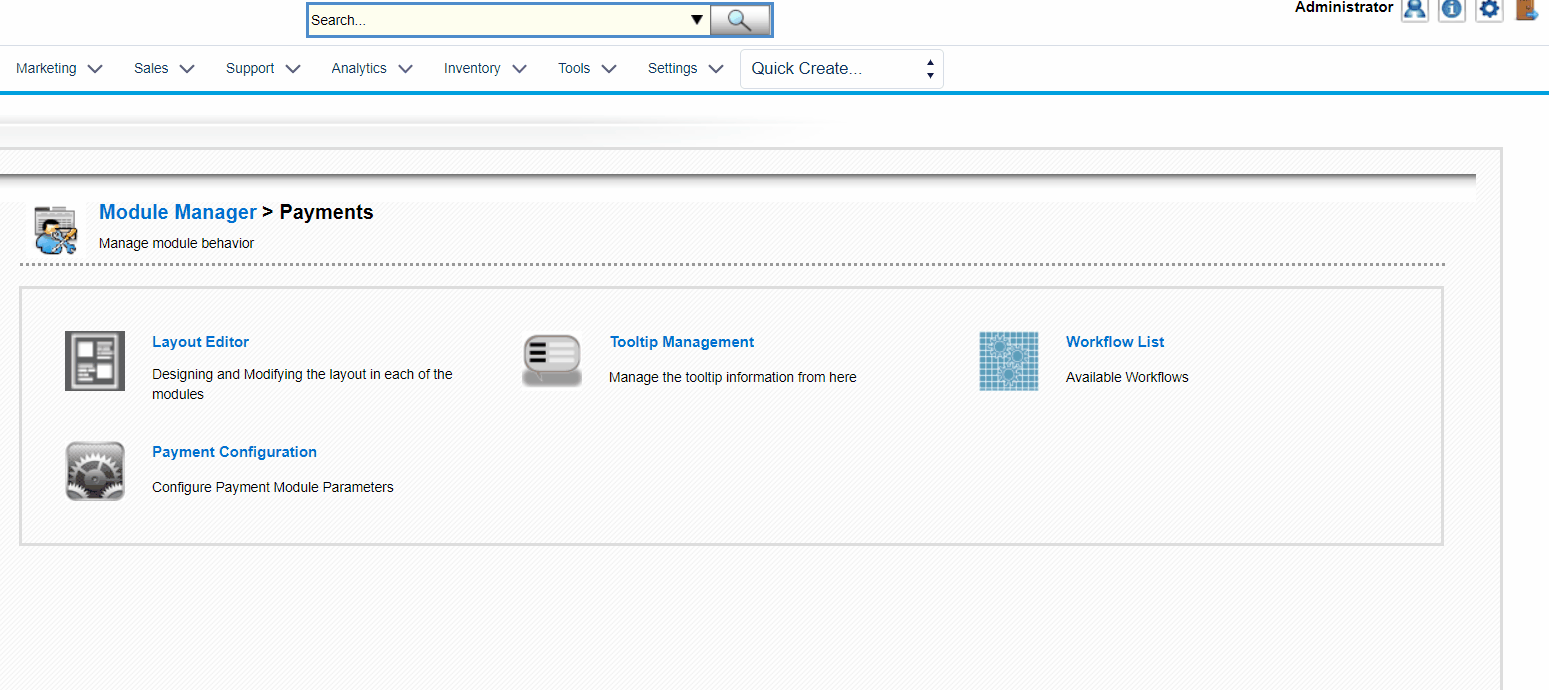Open the Workflow List link
Viewport: 1549px width, 690px height.
tap(1115, 342)
